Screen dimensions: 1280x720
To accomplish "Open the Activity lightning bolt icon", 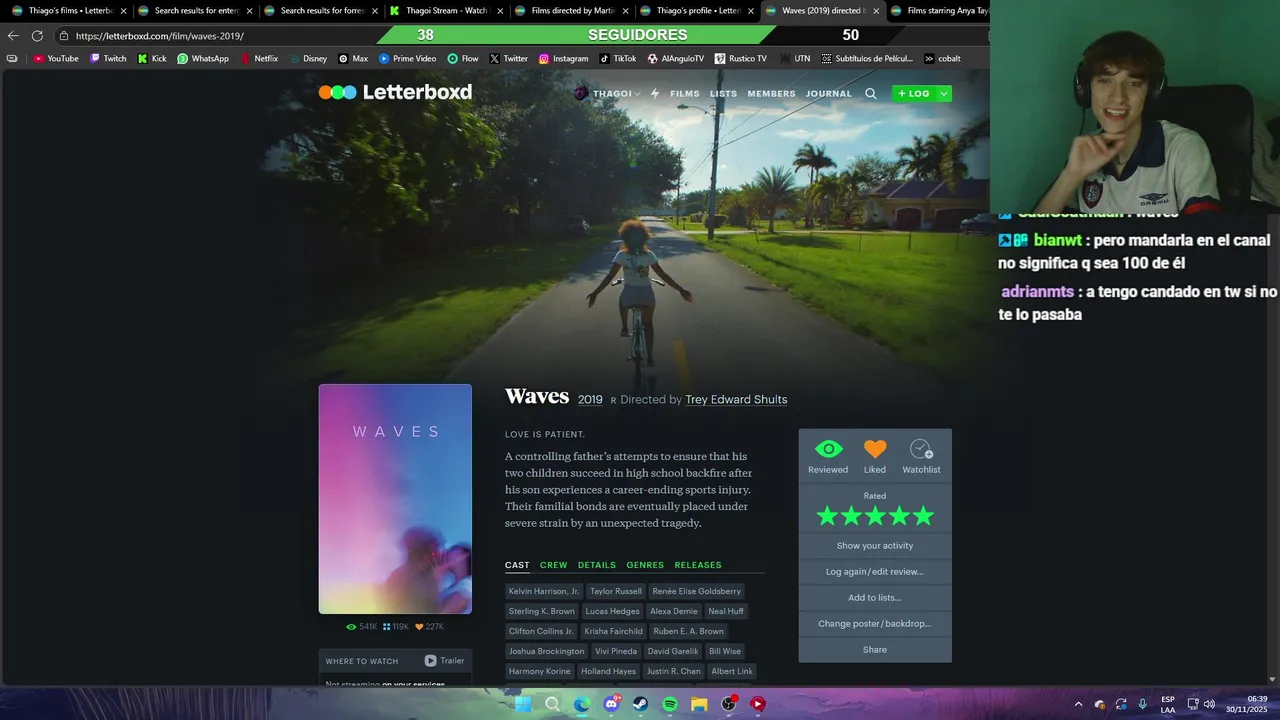I will click(x=655, y=93).
